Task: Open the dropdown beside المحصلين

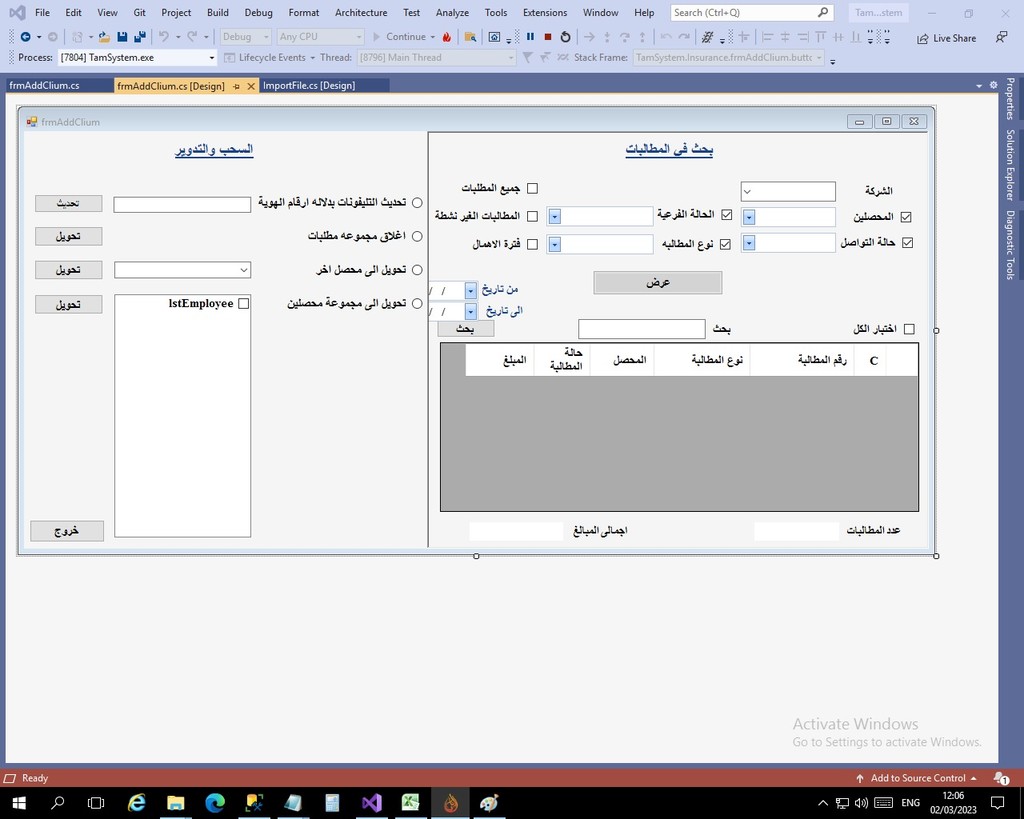Action: [749, 217]
